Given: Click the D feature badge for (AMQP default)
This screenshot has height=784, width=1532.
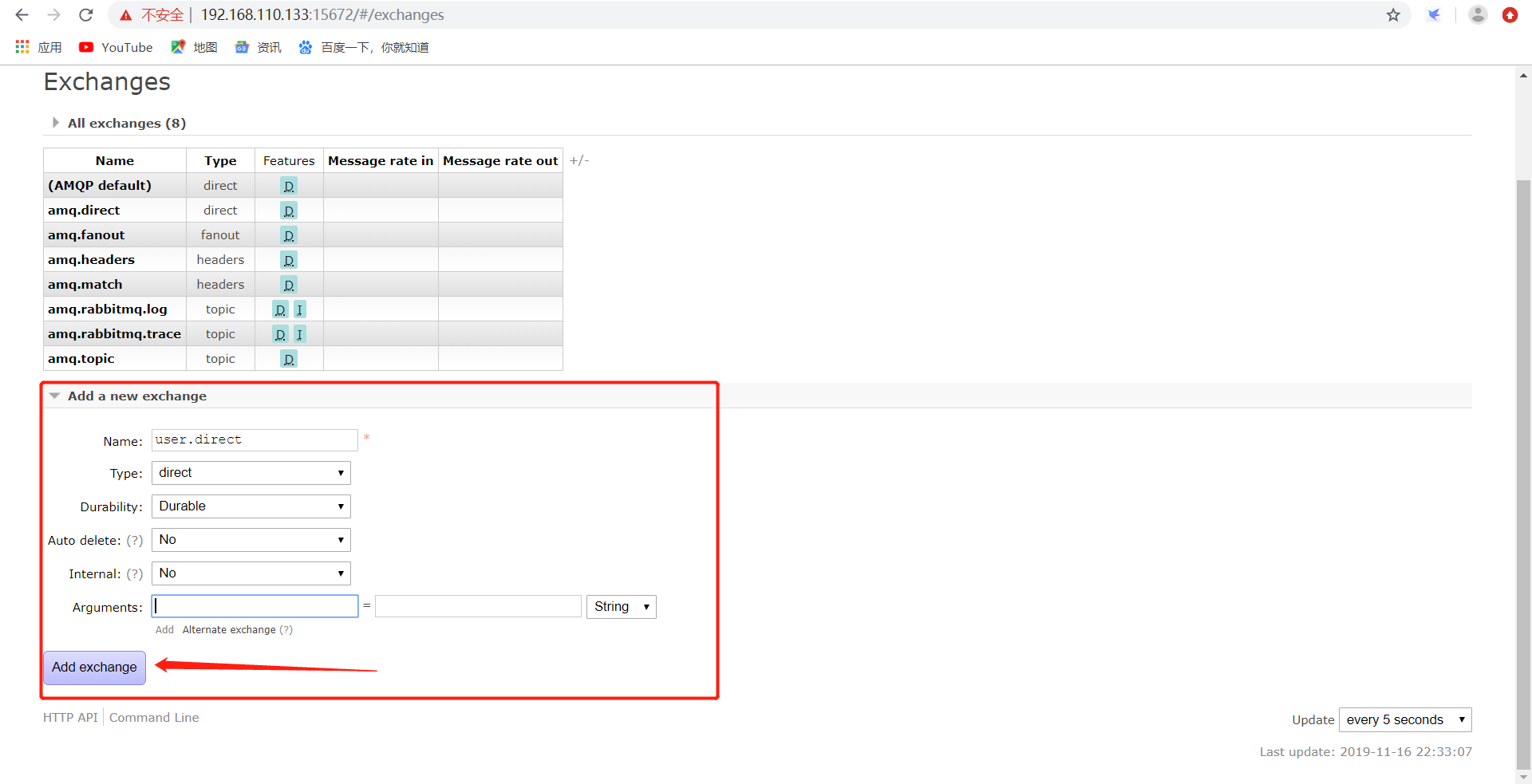Looking at the screenshot, I should point(289,186).
